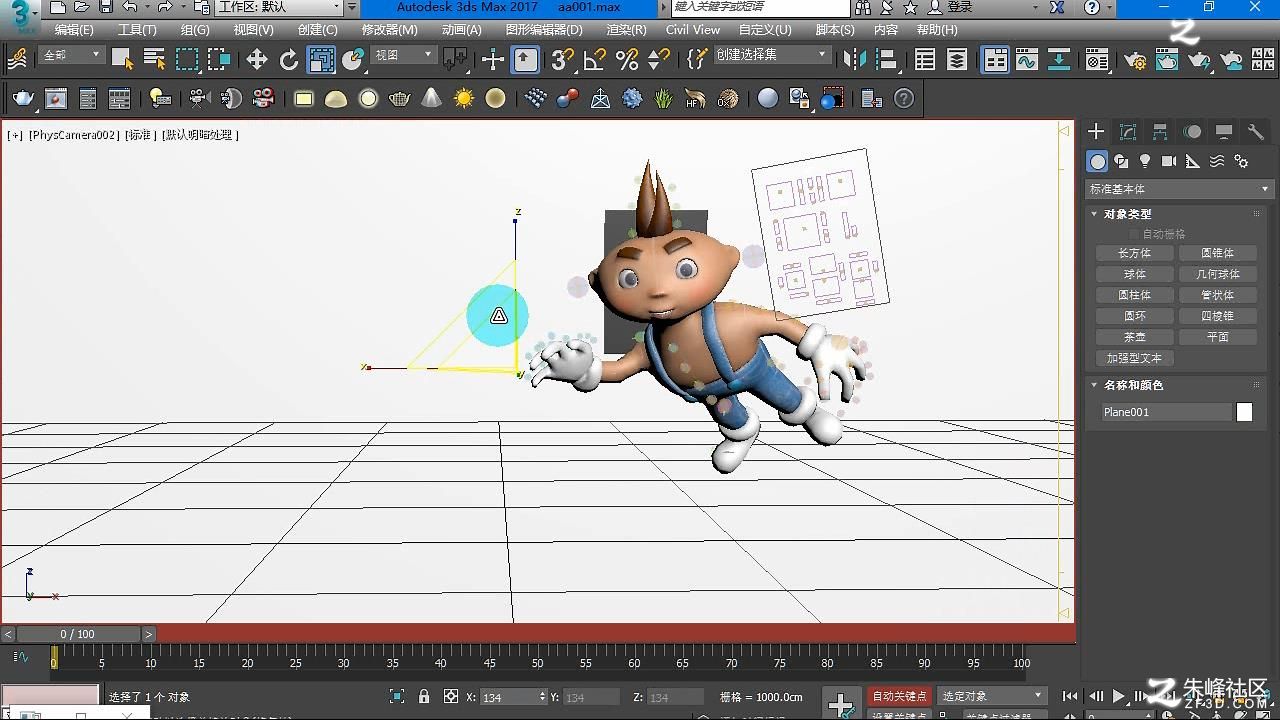Toggle the 3D Snaps button
This screenshot has height=720, width=1280.
coord(563,59)
